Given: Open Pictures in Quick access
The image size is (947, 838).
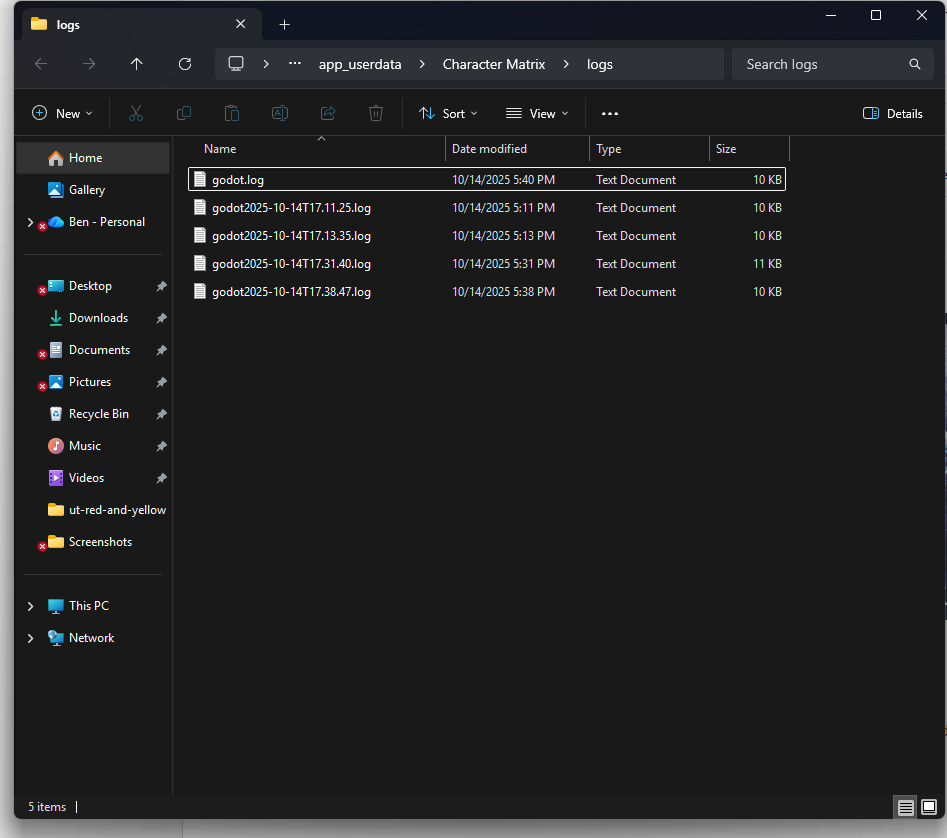Looking at the screenshot, I should point(93,382).
